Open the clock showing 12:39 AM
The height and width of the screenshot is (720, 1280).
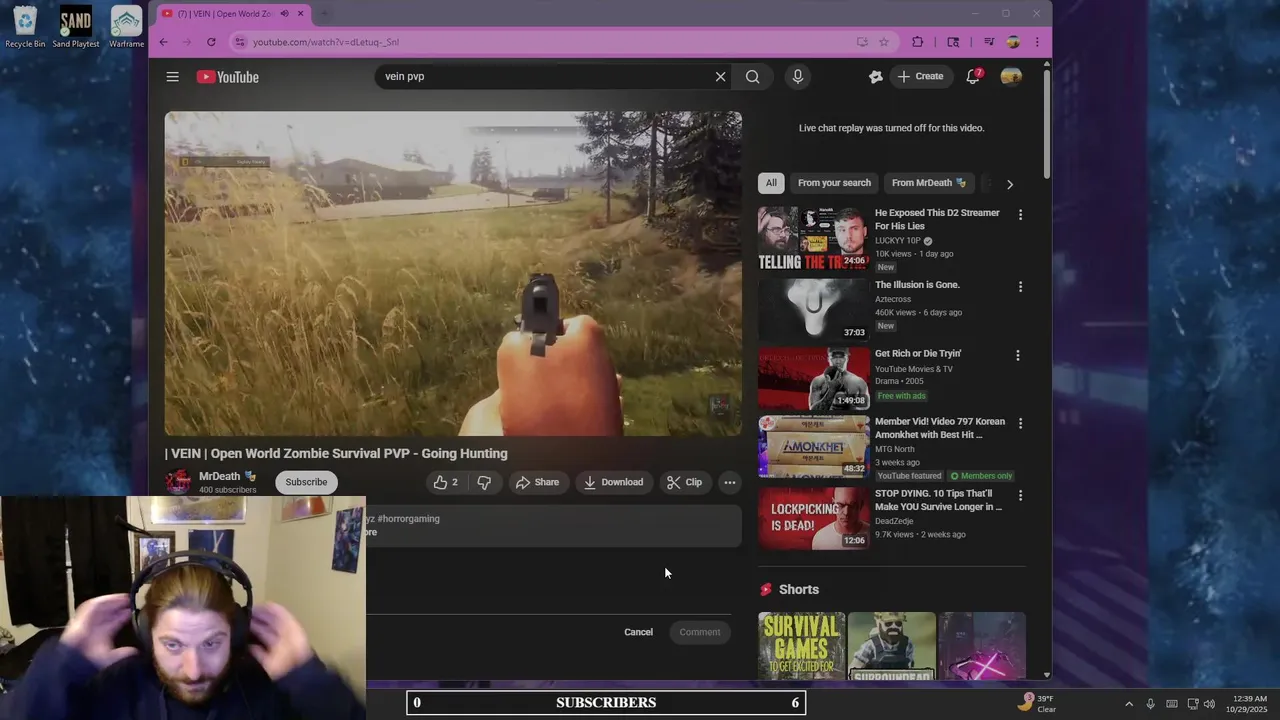tap(1249, 703)
